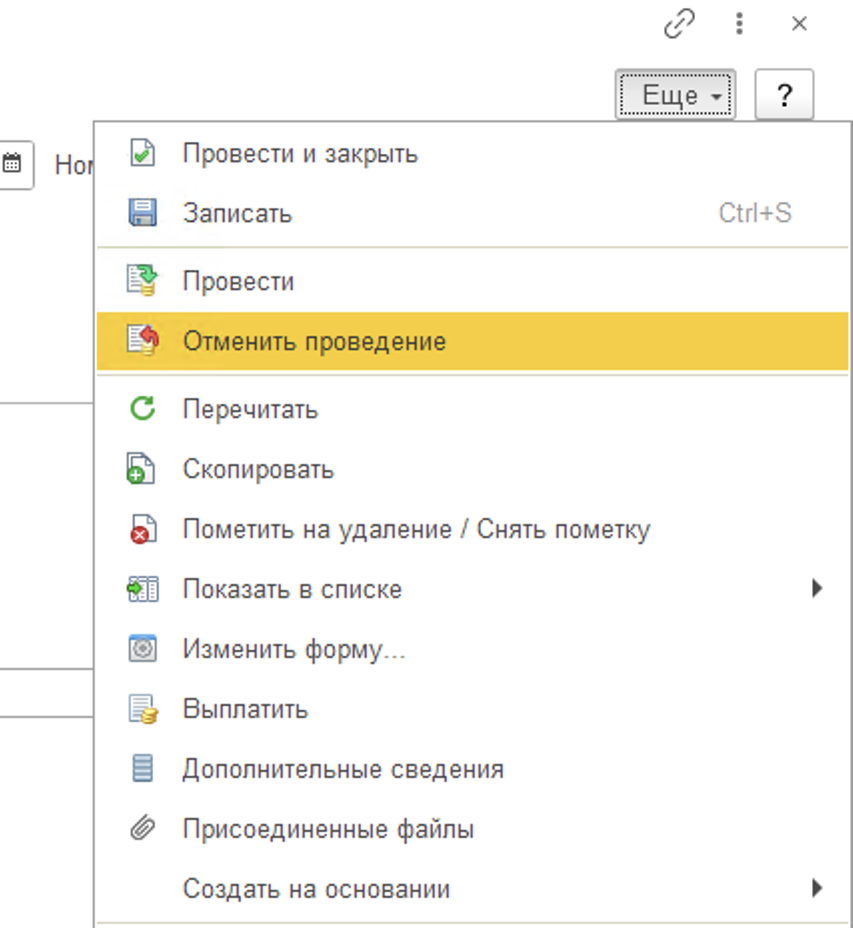Click the Скопировать document plus icon
This screenshot has width=853, height=928.
click(141, 469)
